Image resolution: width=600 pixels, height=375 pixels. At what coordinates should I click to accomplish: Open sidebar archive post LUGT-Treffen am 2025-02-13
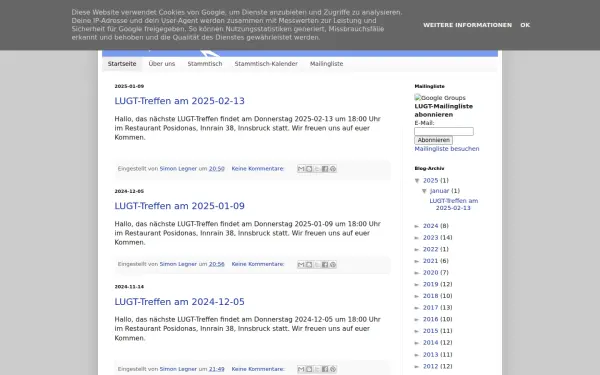tap(453, 205)
